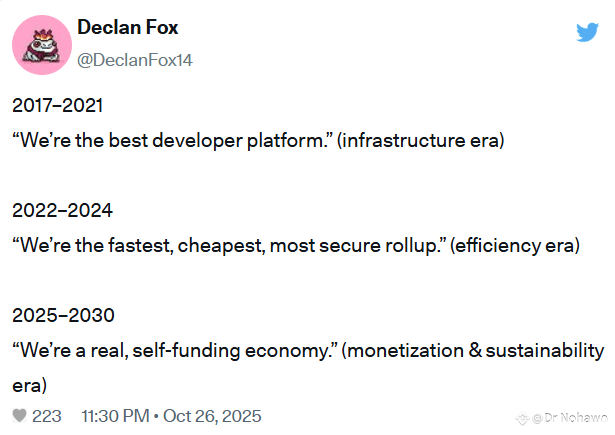Open the Declan Fox display name

127,27
